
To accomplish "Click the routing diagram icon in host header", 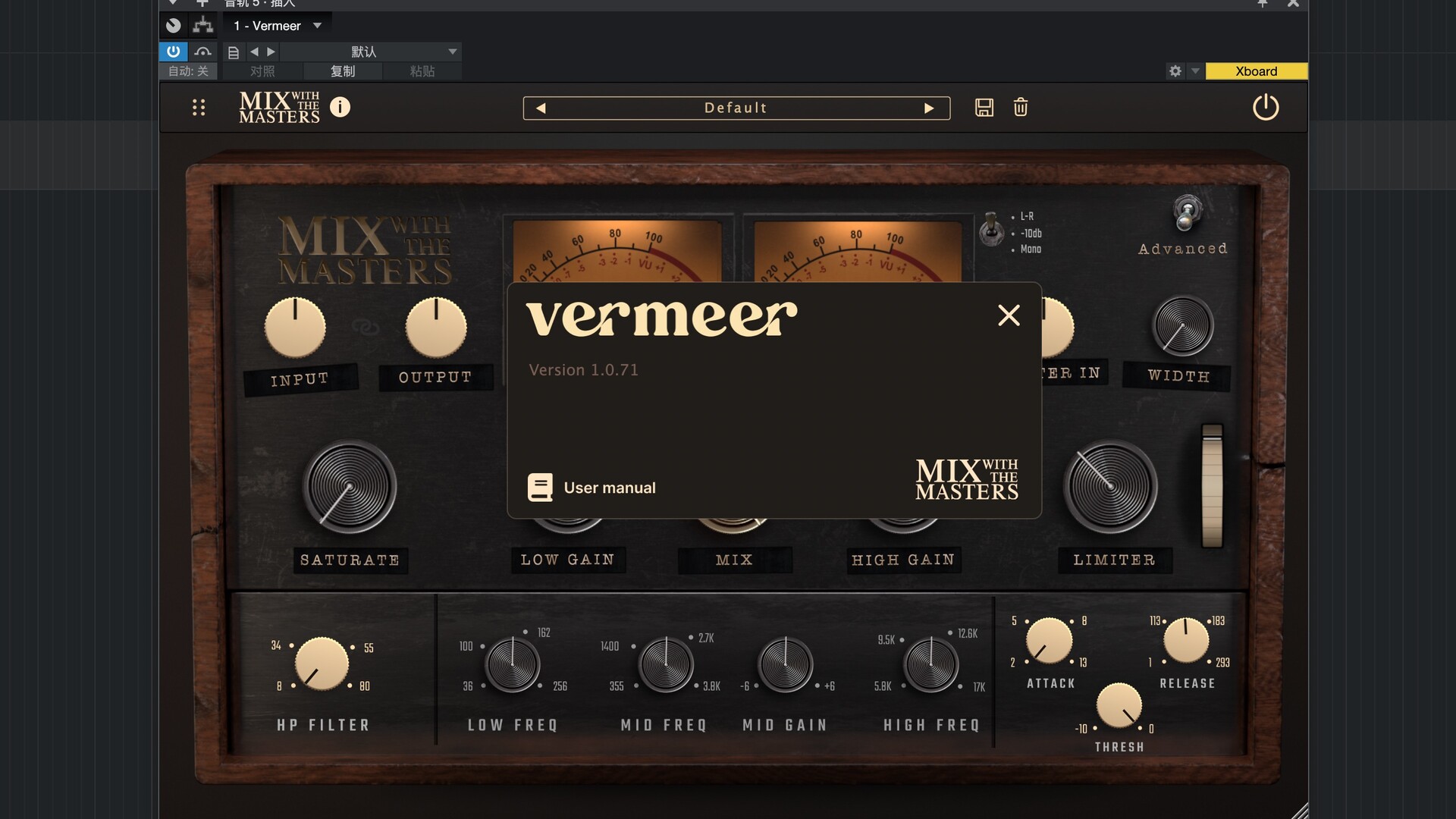I will 202,26.
